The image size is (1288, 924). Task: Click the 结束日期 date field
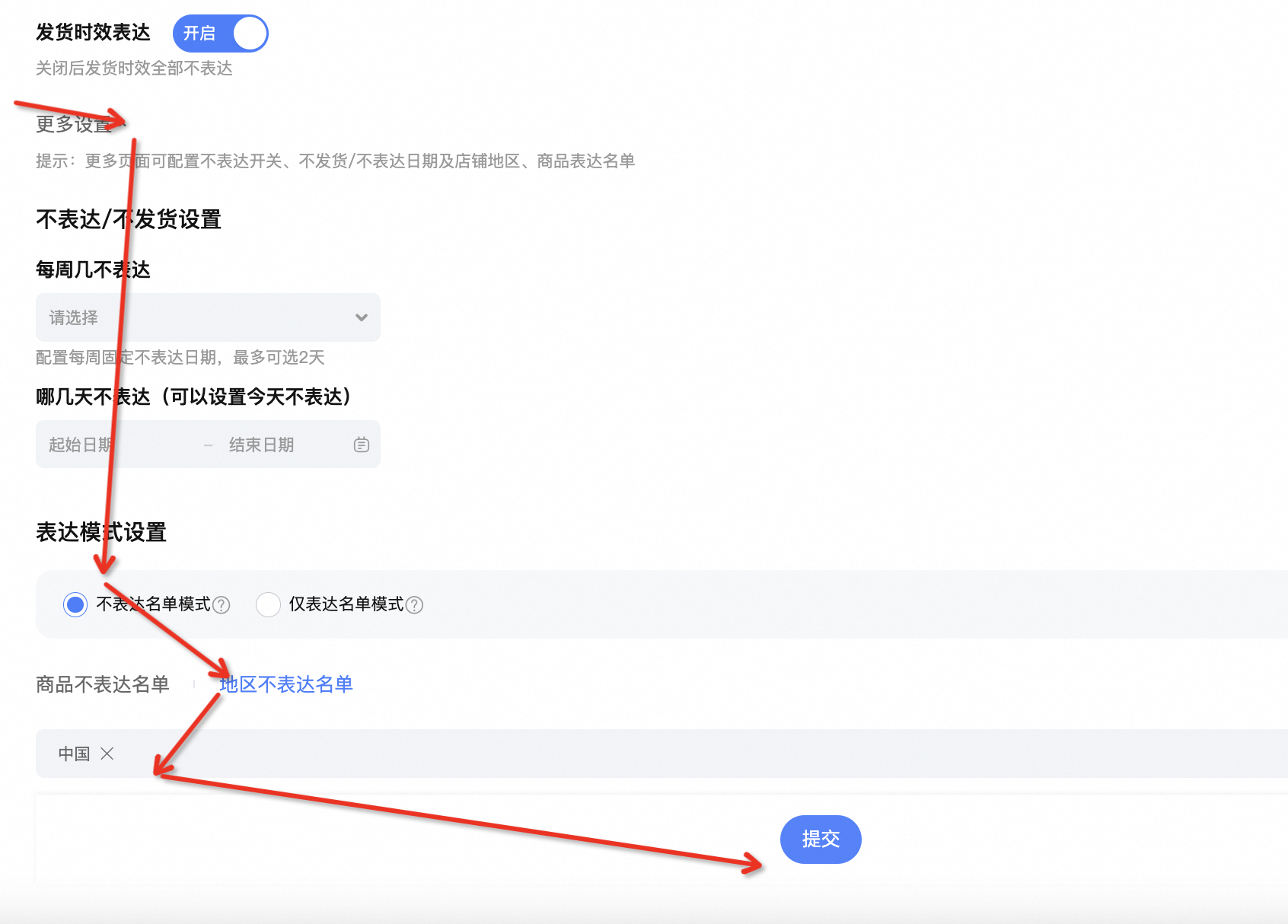[x=261, y=444]
